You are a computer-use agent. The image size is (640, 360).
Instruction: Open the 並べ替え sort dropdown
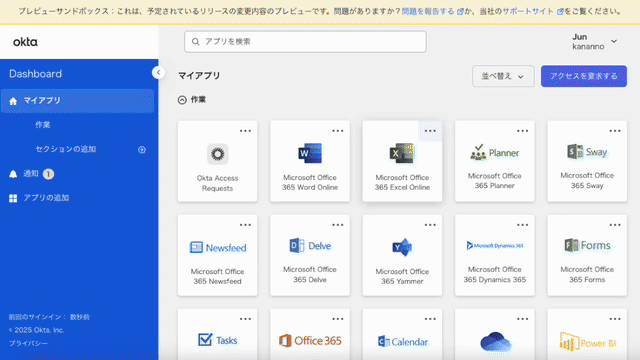coord(503,76)
